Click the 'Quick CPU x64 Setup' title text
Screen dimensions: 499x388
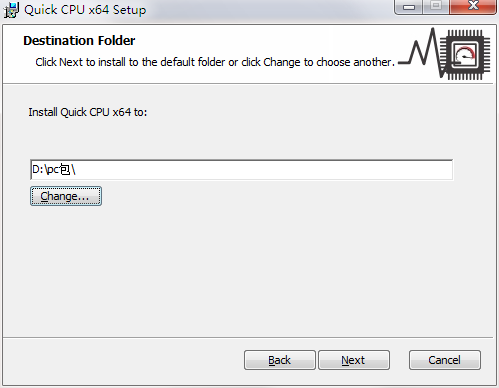(85, 10)
